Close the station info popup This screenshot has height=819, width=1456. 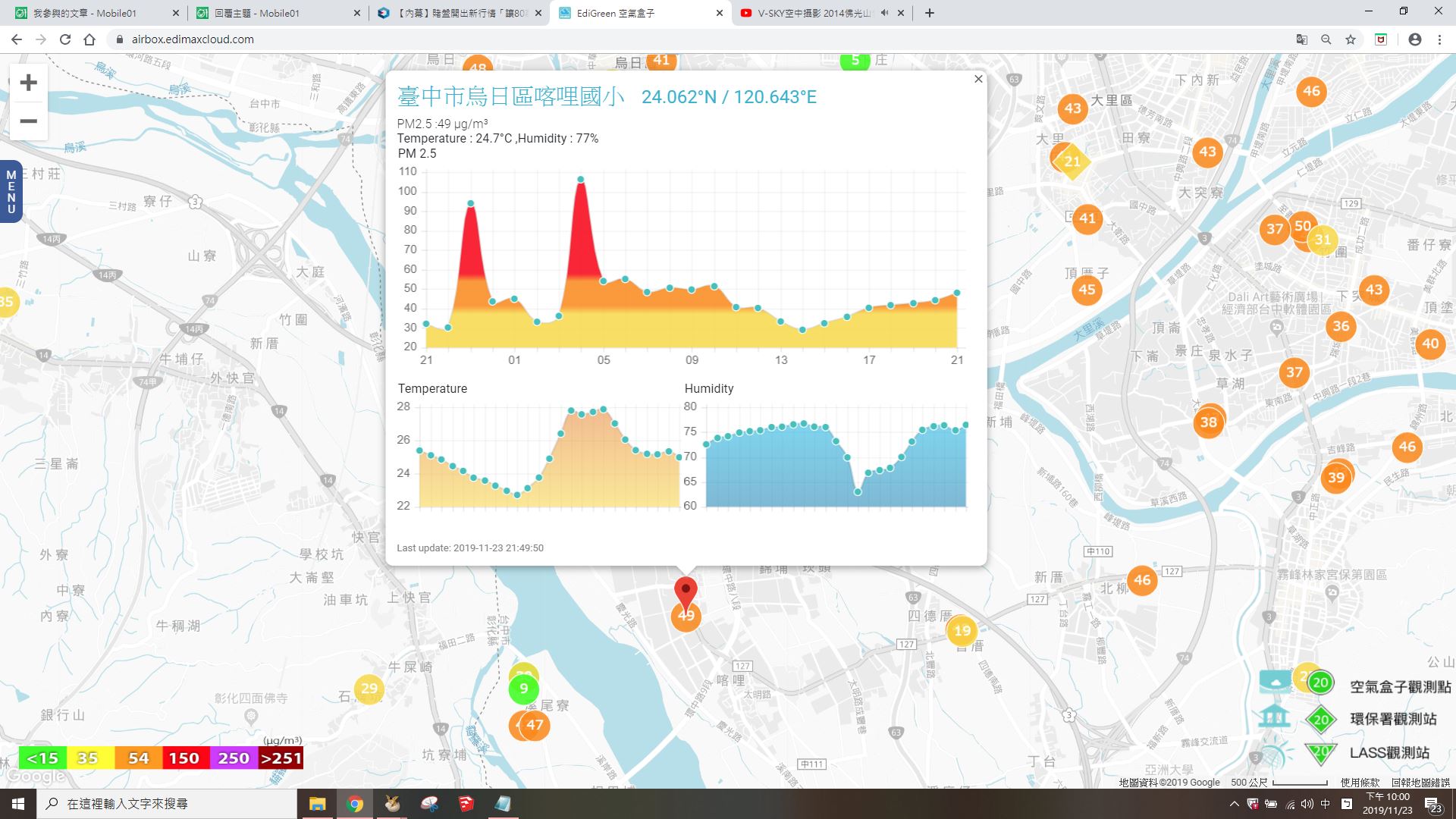click(x=978, y=79)
